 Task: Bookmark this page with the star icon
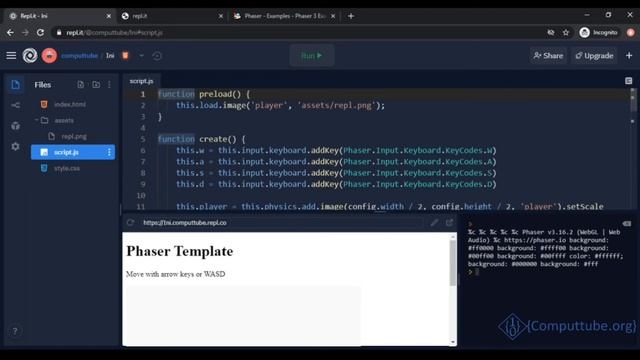[x=566, y=32]
